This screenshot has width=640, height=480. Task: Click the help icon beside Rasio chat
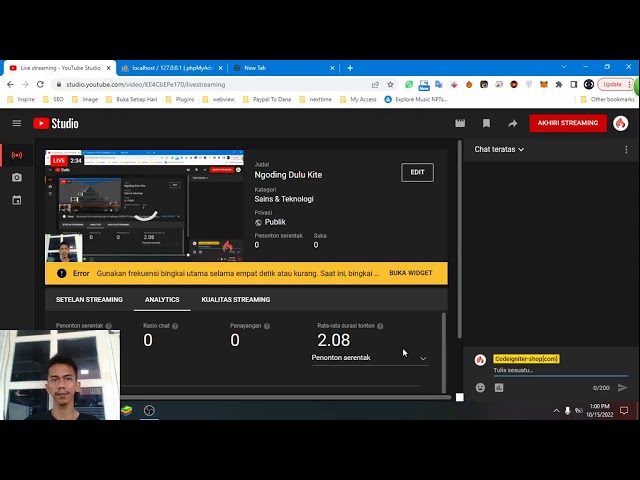175,326
